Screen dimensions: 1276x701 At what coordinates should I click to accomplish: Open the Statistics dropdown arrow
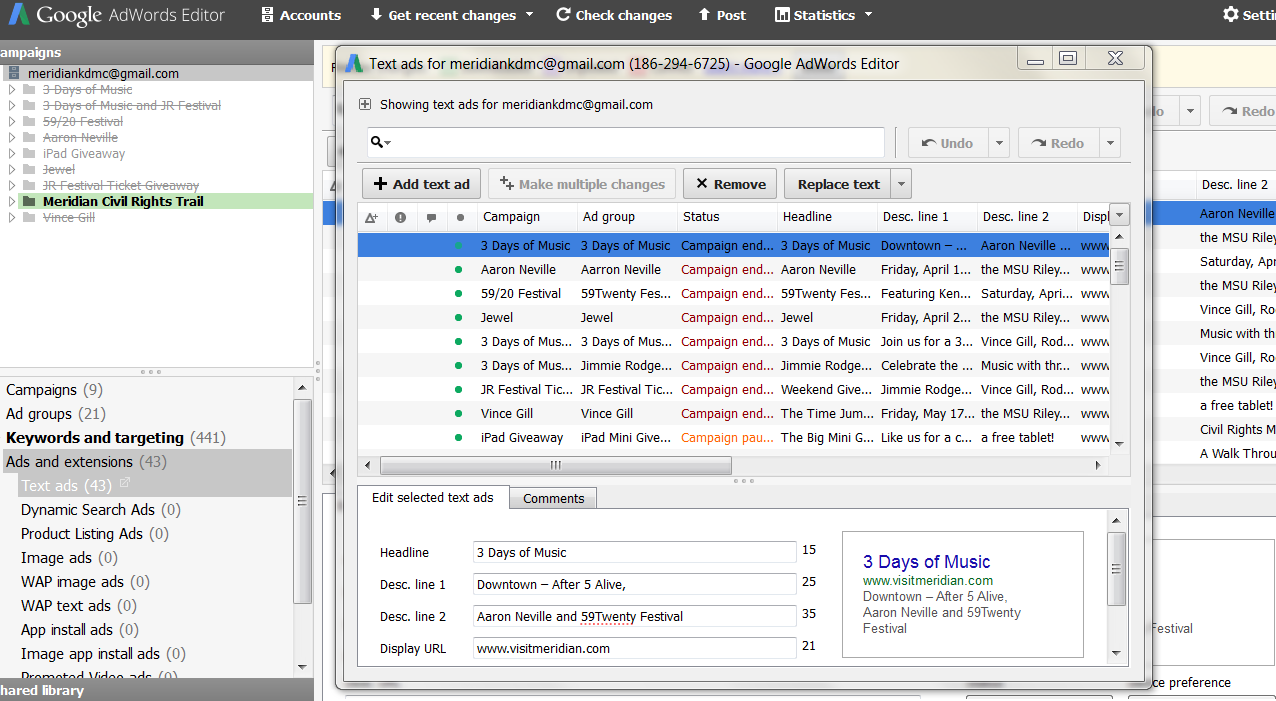coord(868,15)
